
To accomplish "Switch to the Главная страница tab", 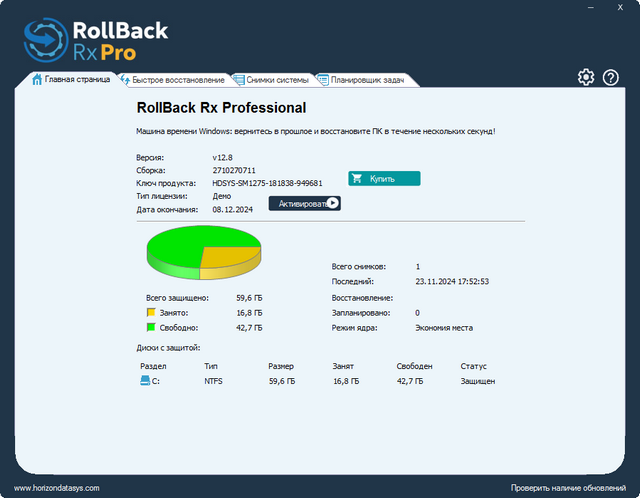I will coord(71,79).
